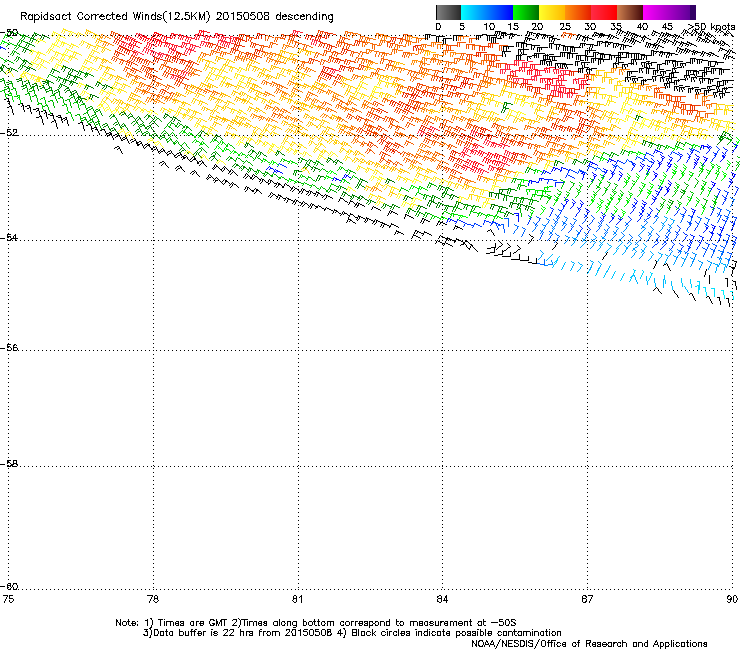Click the 'NOAA/NESDIS/Office of Research and Applications' credit
This screenshot has height=650, width=740.
coord(589,644)
